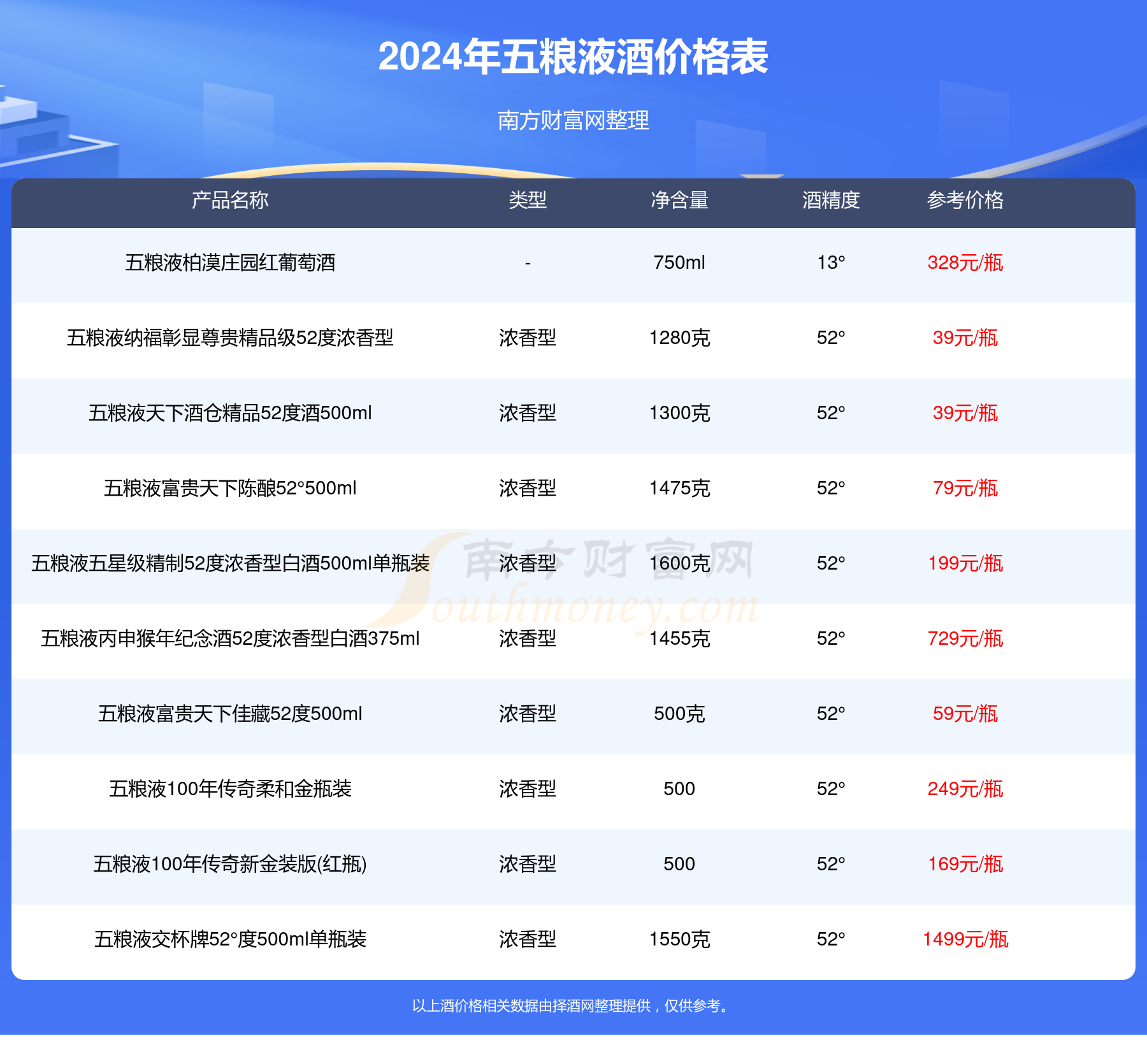1147x1064 pixels.
Task: Click the 1280克 net content cell
Action: point(679,338)
